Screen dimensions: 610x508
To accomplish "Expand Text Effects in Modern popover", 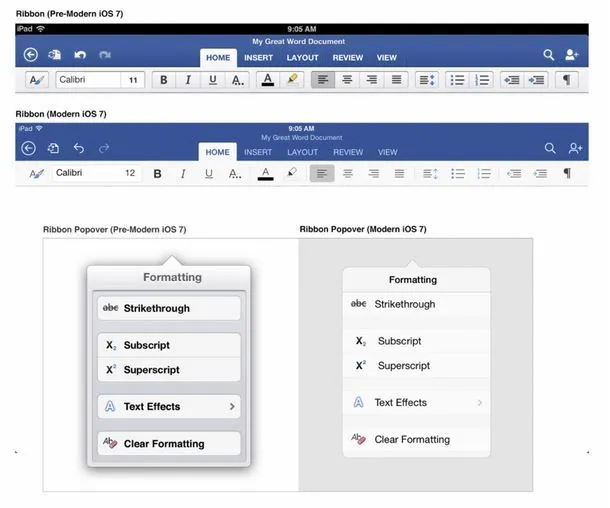I will pos(416,403).
